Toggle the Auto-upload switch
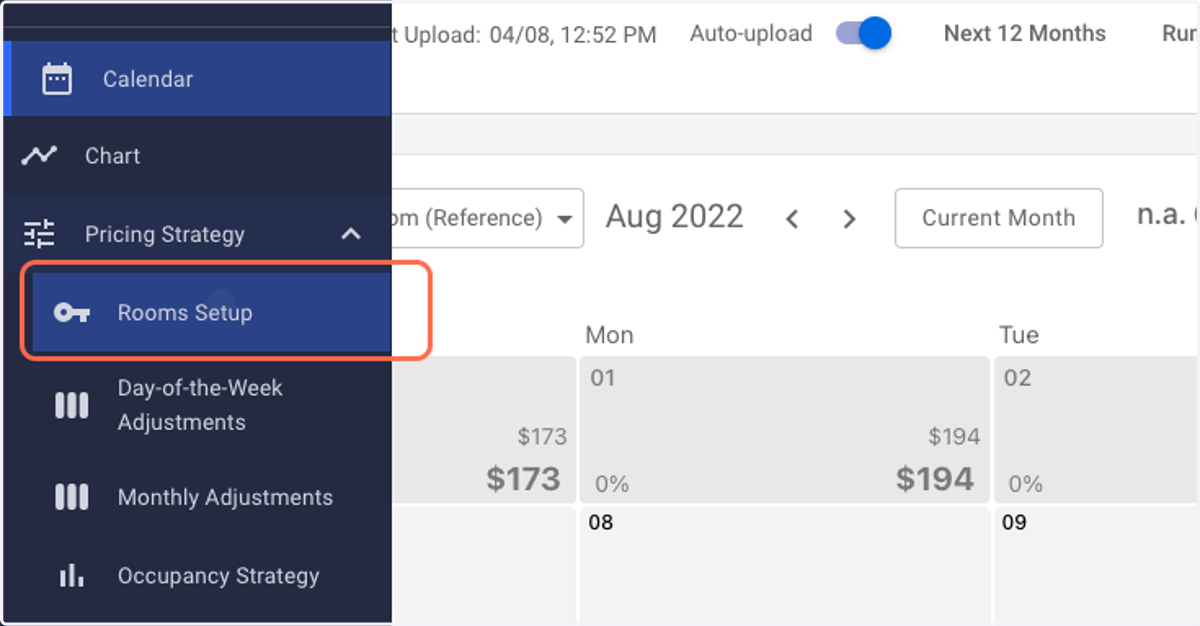The height and width of the screenshot is (626, 1200). (x=864, y=34)
